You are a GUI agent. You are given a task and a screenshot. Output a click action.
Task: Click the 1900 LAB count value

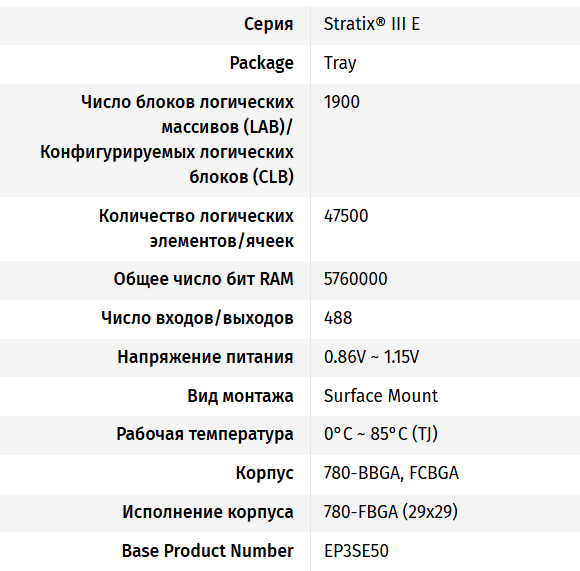click(341, 102)
